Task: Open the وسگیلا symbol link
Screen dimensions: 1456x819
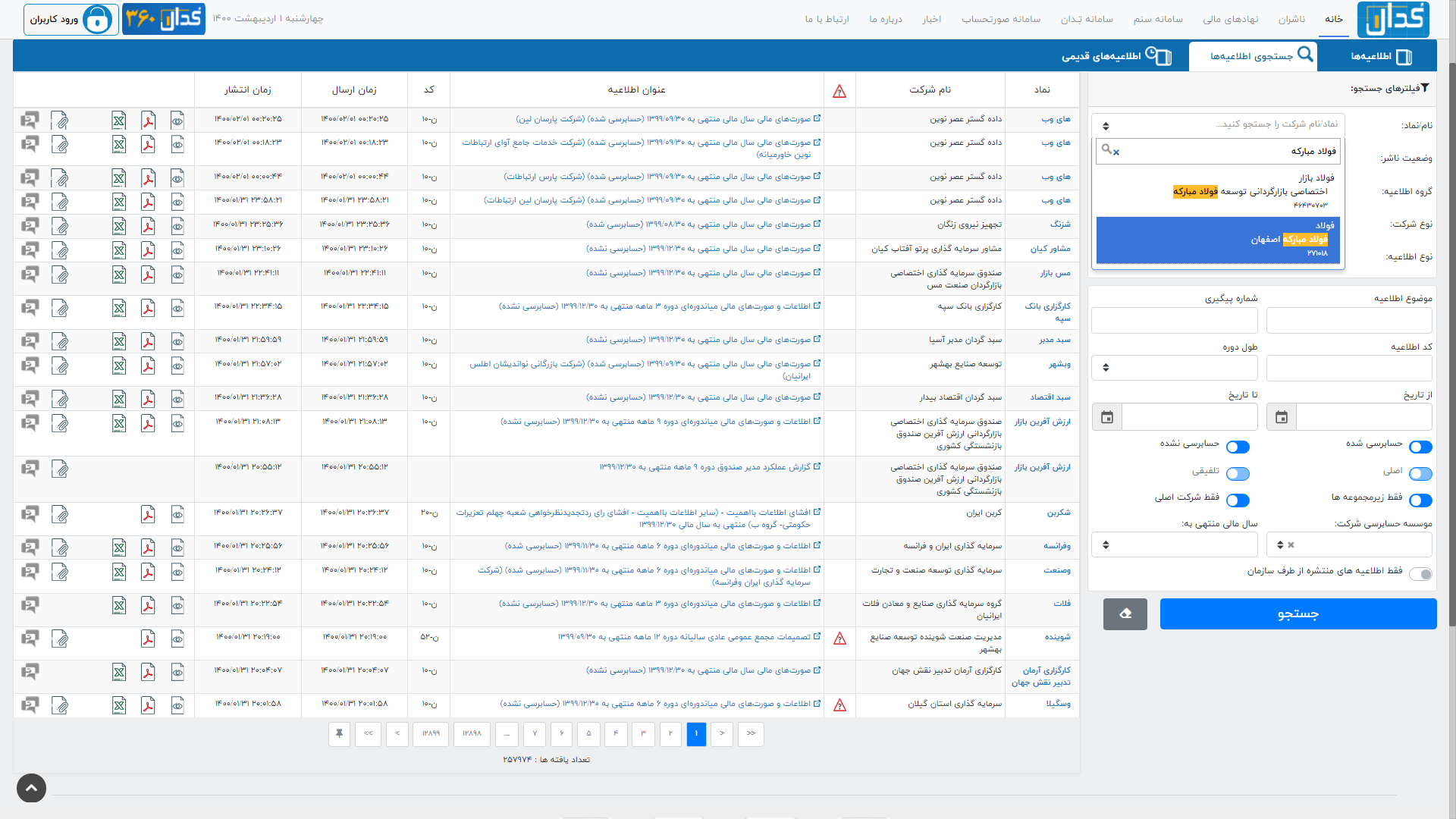Action: click(x=1059, y=704)
